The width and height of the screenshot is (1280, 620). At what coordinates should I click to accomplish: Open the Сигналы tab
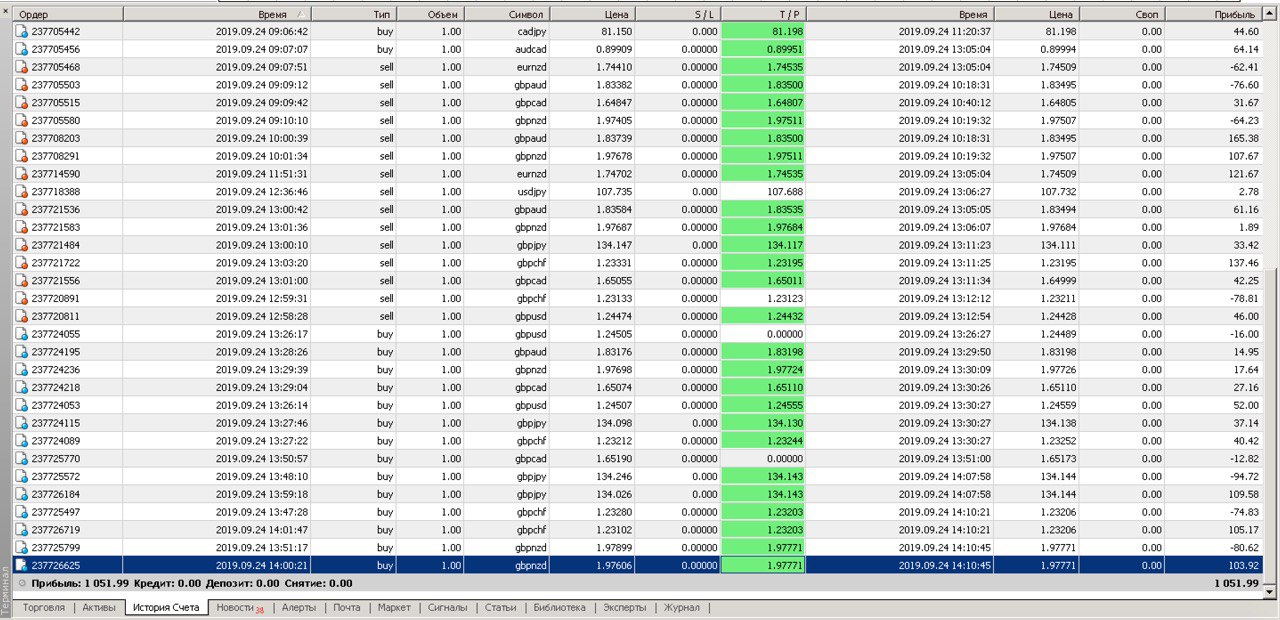click(x=448, y=607)
